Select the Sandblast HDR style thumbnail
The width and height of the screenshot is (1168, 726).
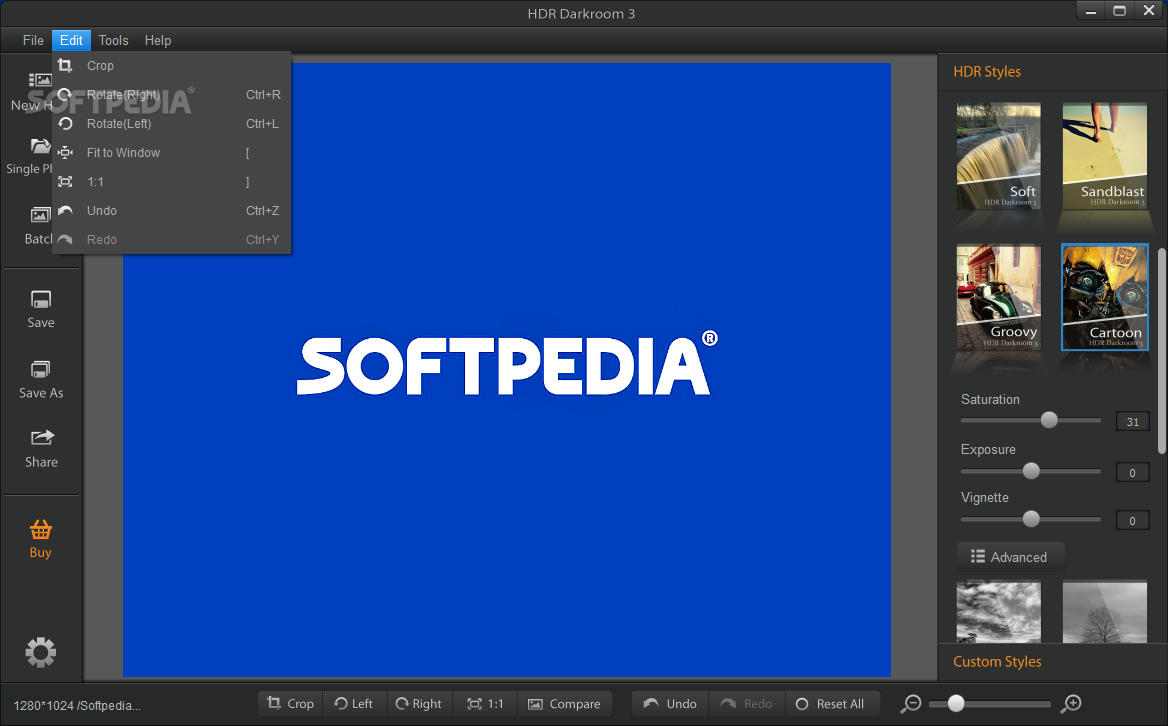point(1105,156)
